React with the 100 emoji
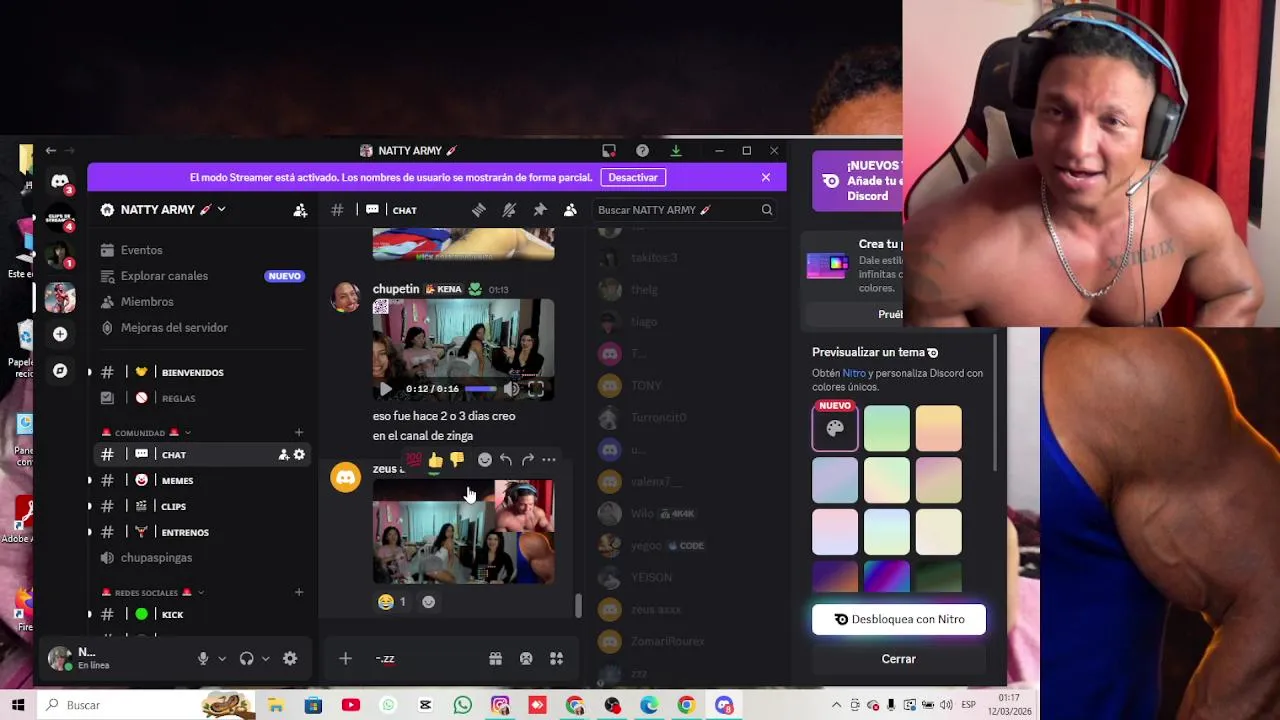The height and width of the screenshot is (720, 1280). (414, 460)
